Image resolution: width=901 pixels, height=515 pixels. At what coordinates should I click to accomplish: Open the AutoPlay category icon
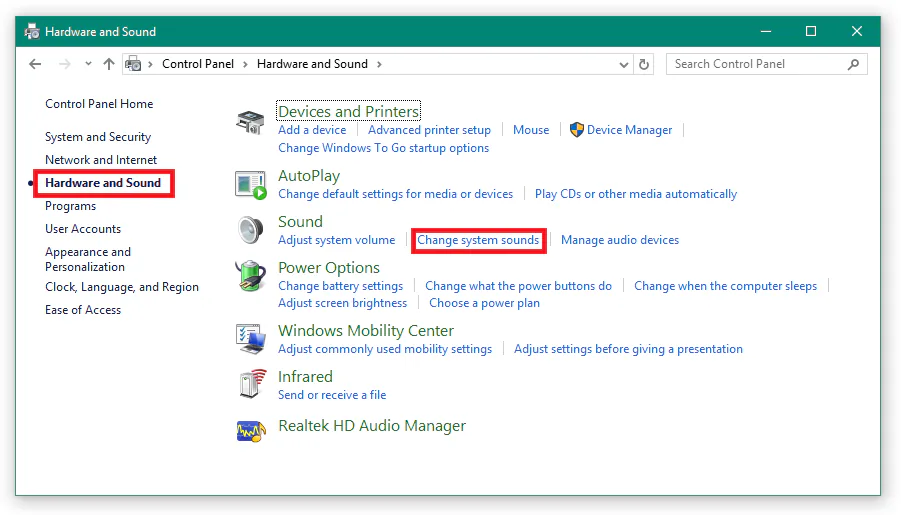pos(251,185)
